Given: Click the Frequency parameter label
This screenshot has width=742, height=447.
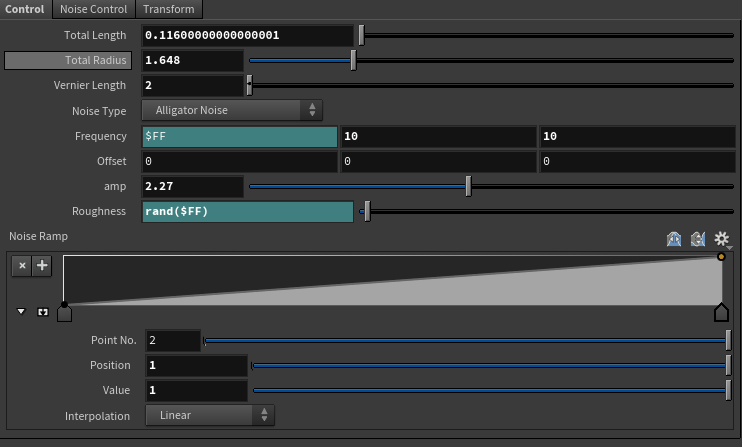Looking at the screenshot, I should pyautogui.click(x=101, y=136).
